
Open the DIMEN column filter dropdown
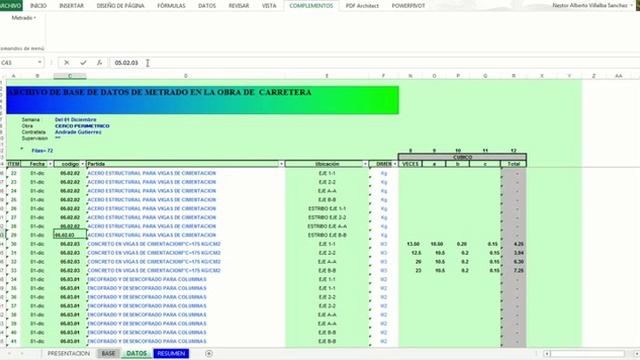coord(395,164)
